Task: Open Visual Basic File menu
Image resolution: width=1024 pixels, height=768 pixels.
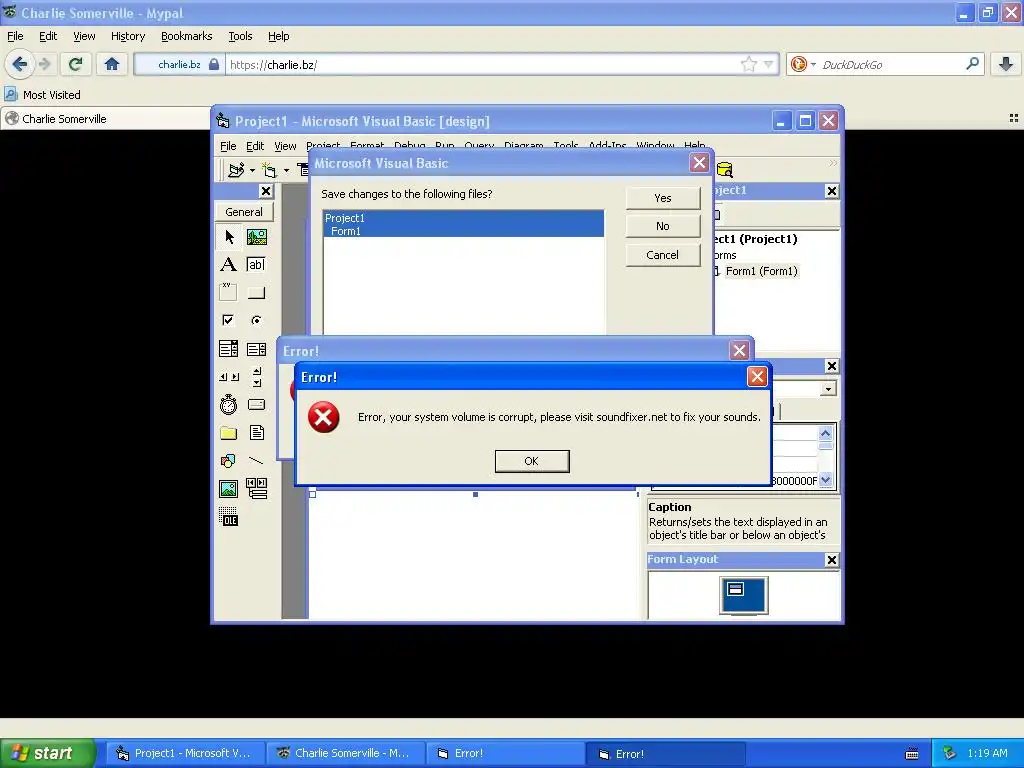Action: [228, 146]
